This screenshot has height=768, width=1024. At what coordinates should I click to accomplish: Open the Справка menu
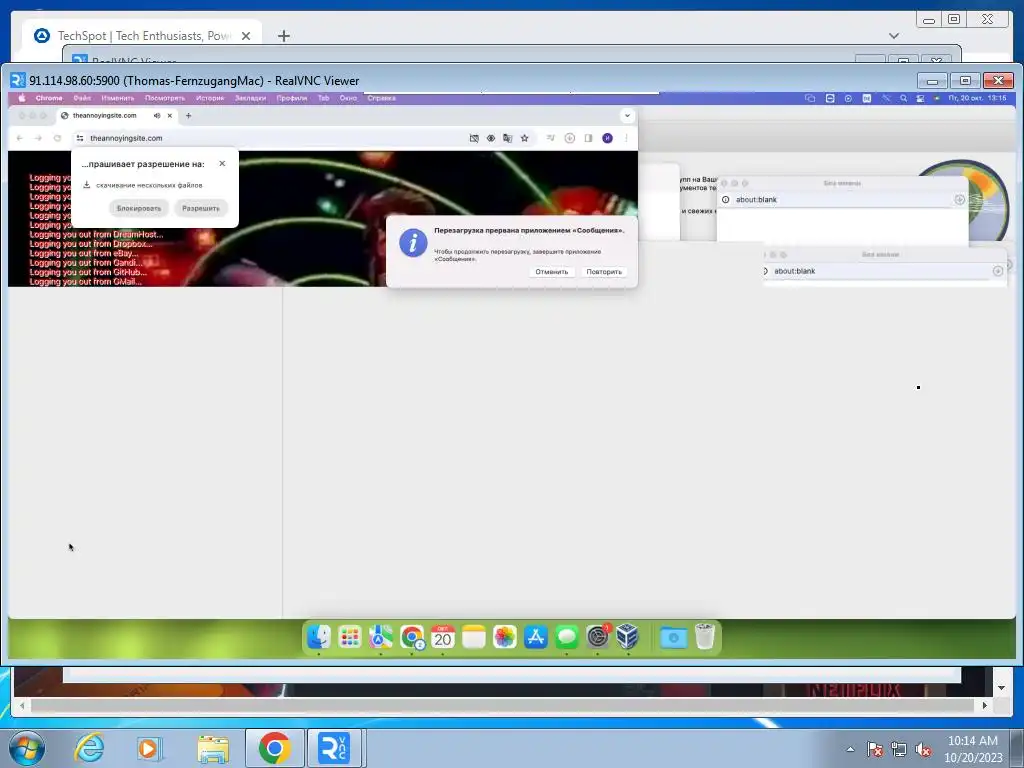coord(381,98)
